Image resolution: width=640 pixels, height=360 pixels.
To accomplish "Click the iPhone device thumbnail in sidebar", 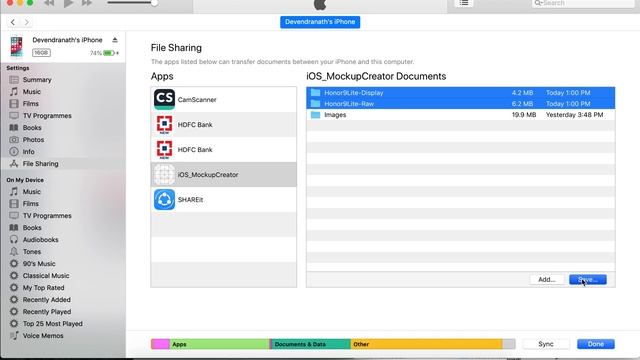I will (x=17, y=47).
